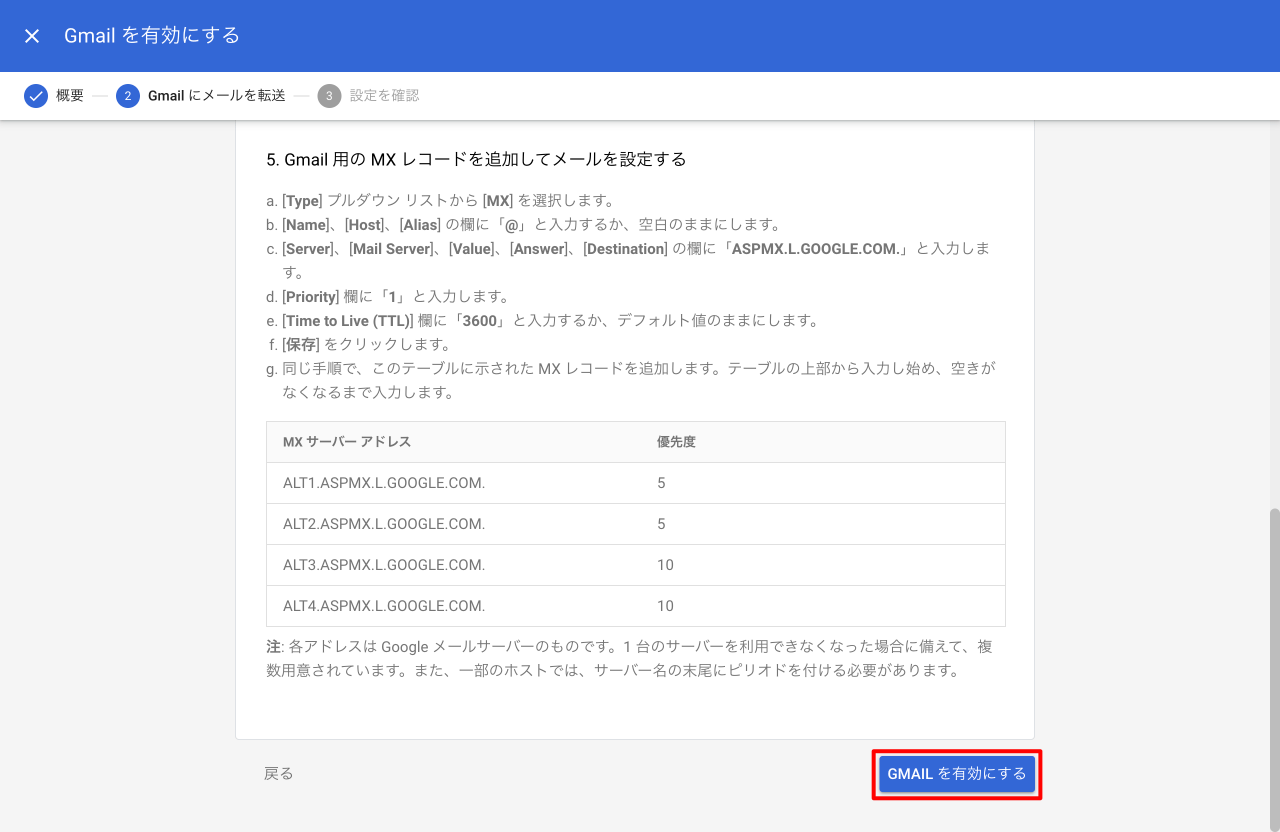Click the GMAIL を有効にする button
The width and height of the screenshot is (1280, 832).
point(957,774)
